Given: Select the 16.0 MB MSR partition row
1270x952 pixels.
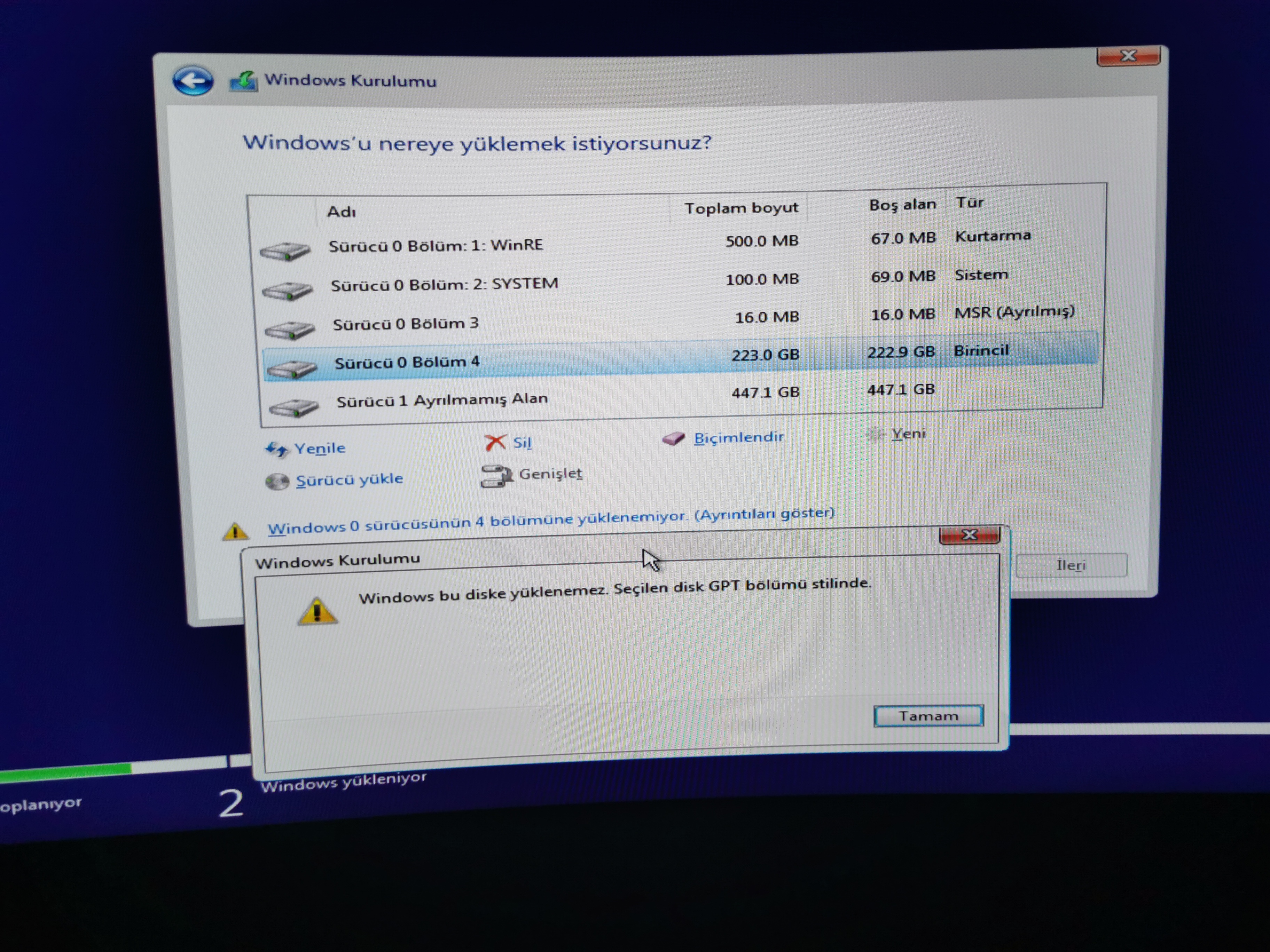Looking at the screenshot, I should [x=405, y=324].
